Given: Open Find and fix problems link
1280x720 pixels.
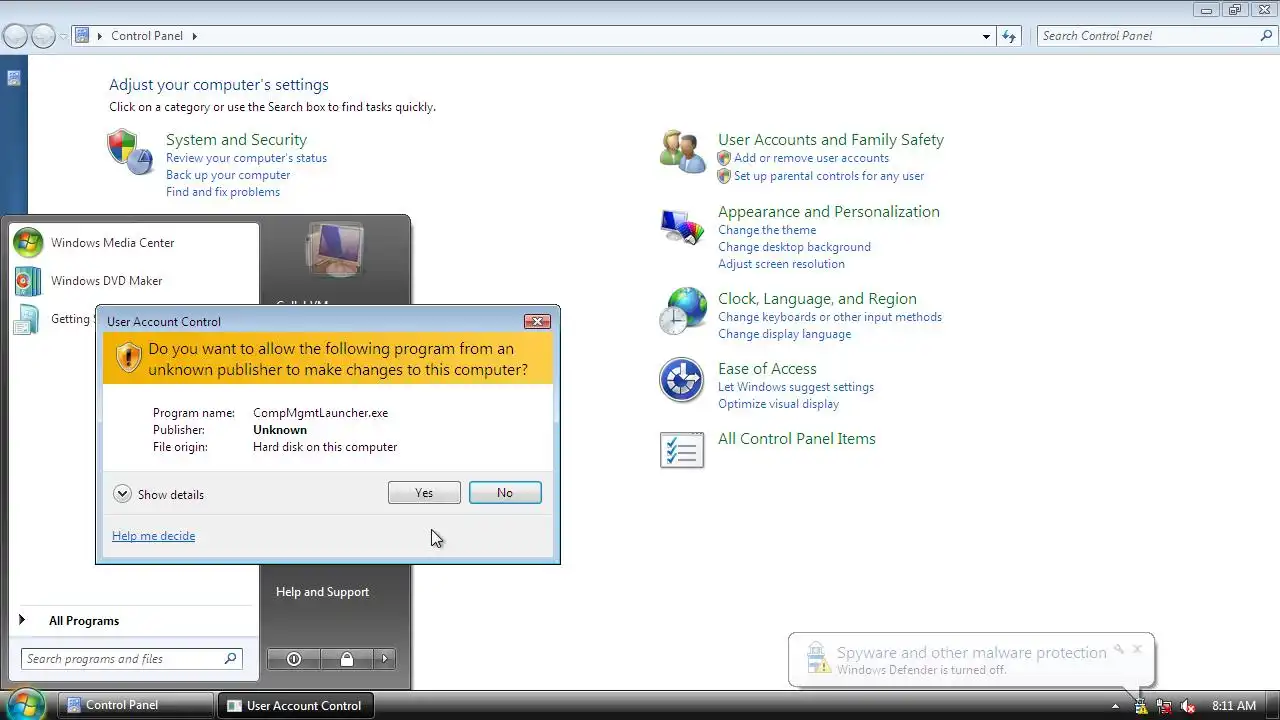Looking at the screenshot, I should click(223, 192).
